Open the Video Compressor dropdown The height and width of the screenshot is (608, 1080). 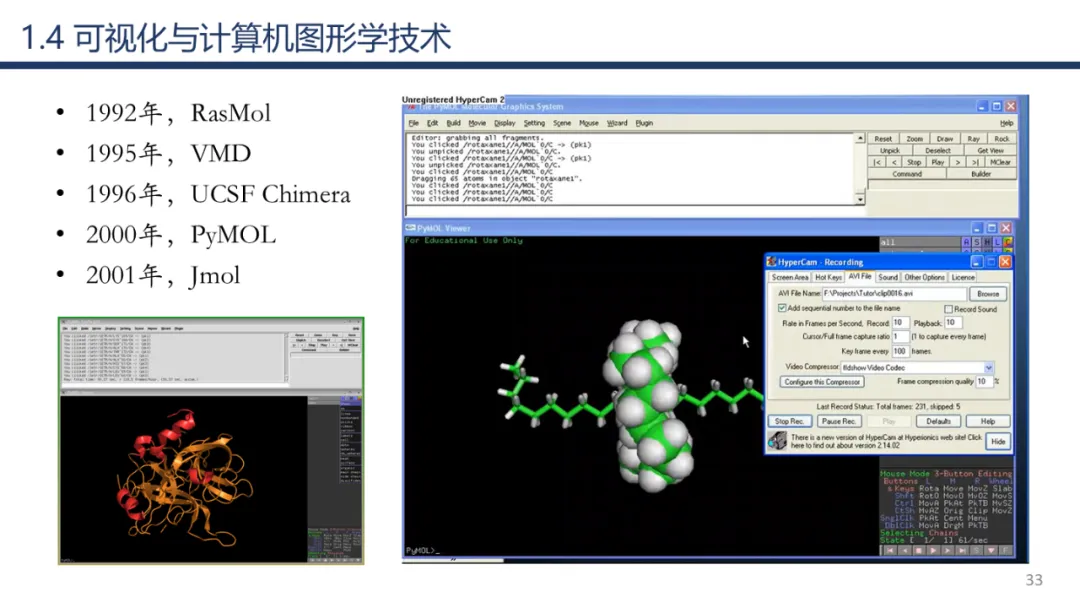pyautogui.click(x=988, y=368)
